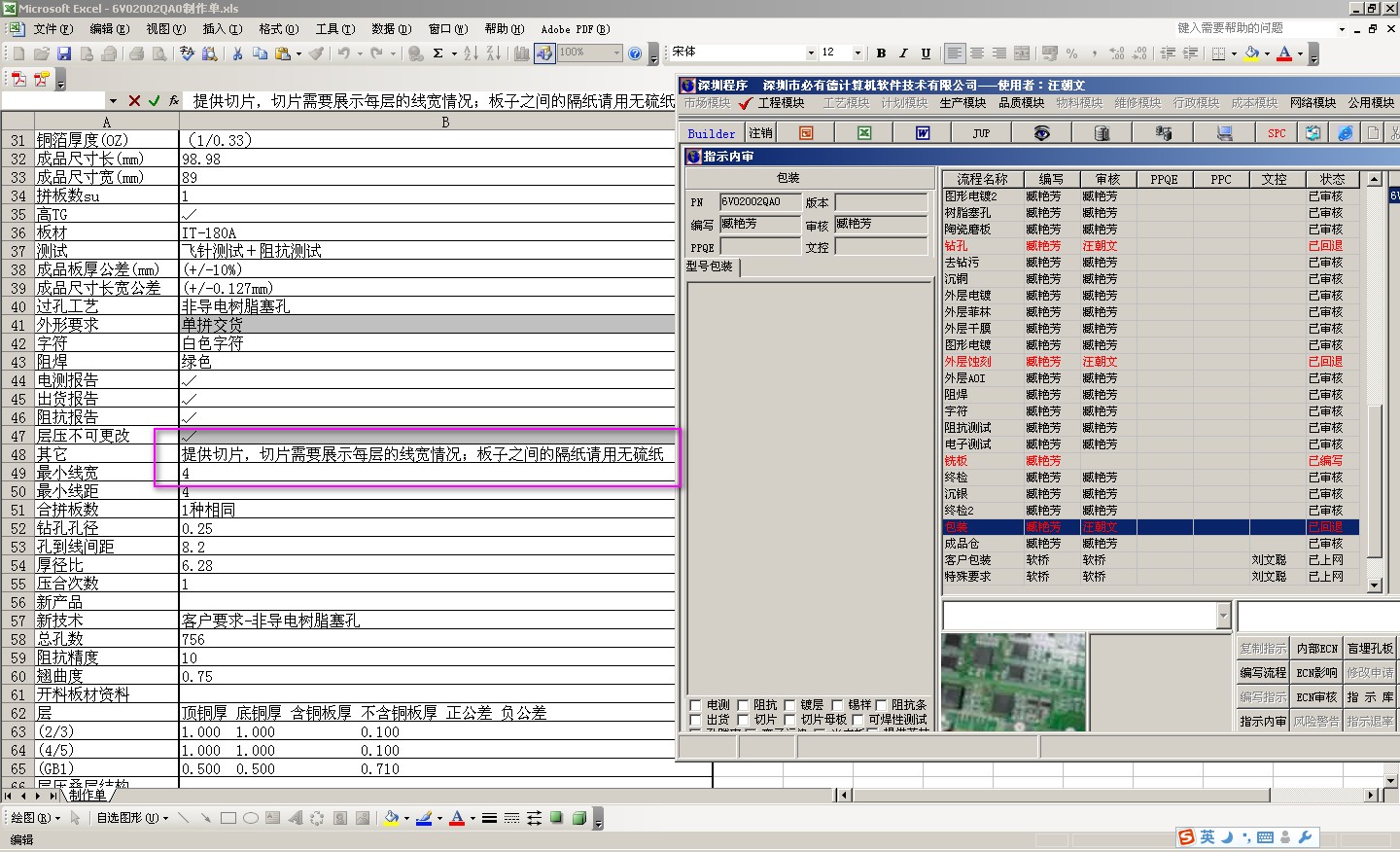Check the 电测 checkbox

click(695, 705)
